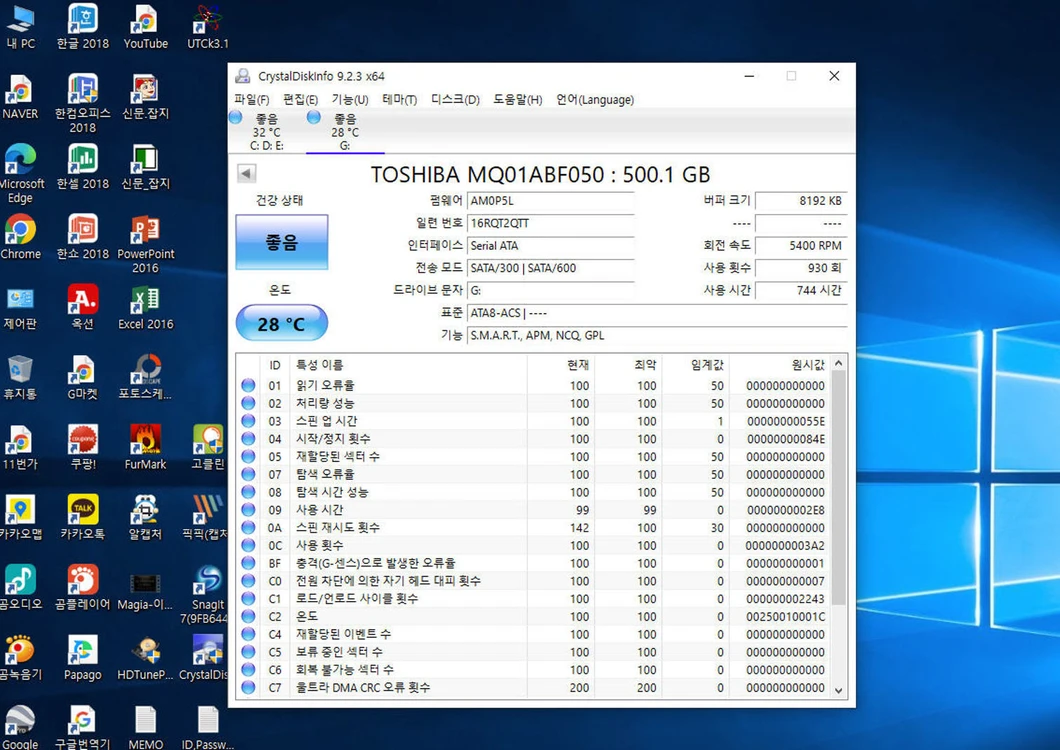Open the 곰녹음기 desktop icon

tap(20, 658)
